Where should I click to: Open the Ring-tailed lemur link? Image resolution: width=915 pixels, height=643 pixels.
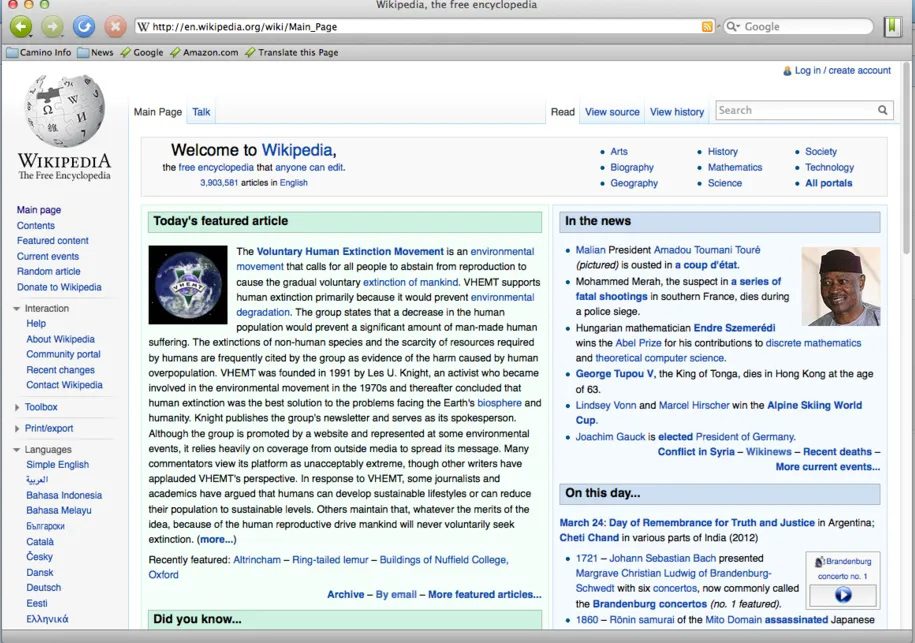[330, 560]
